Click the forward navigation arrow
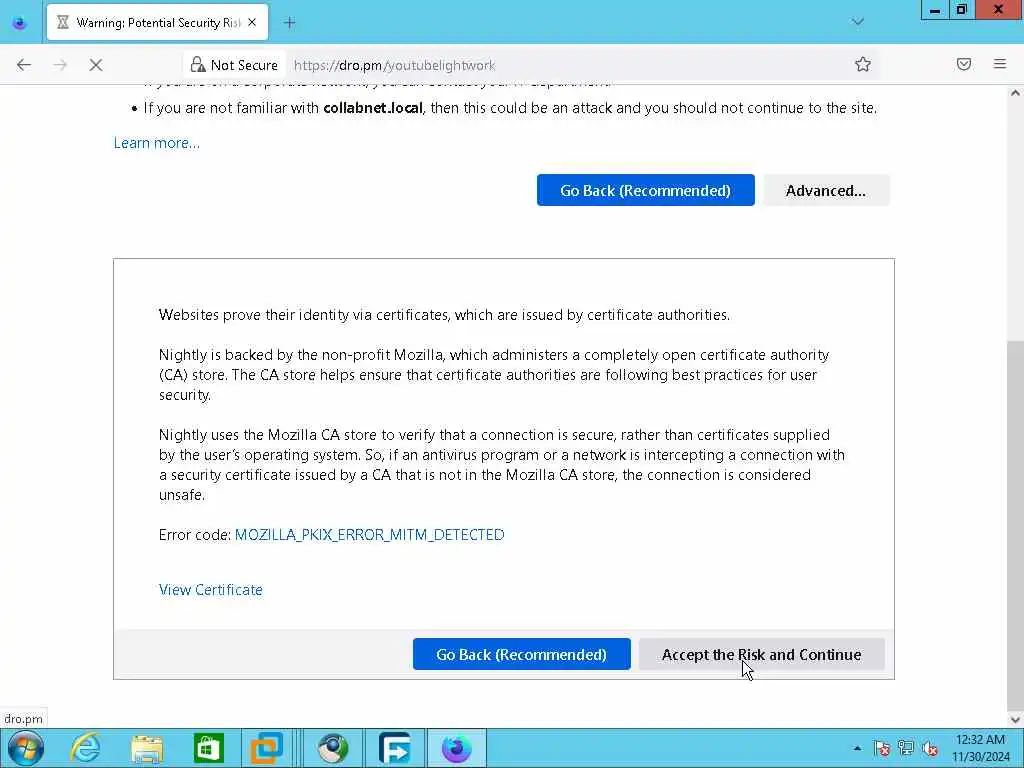1024x768 pixels. click(60, 65)
